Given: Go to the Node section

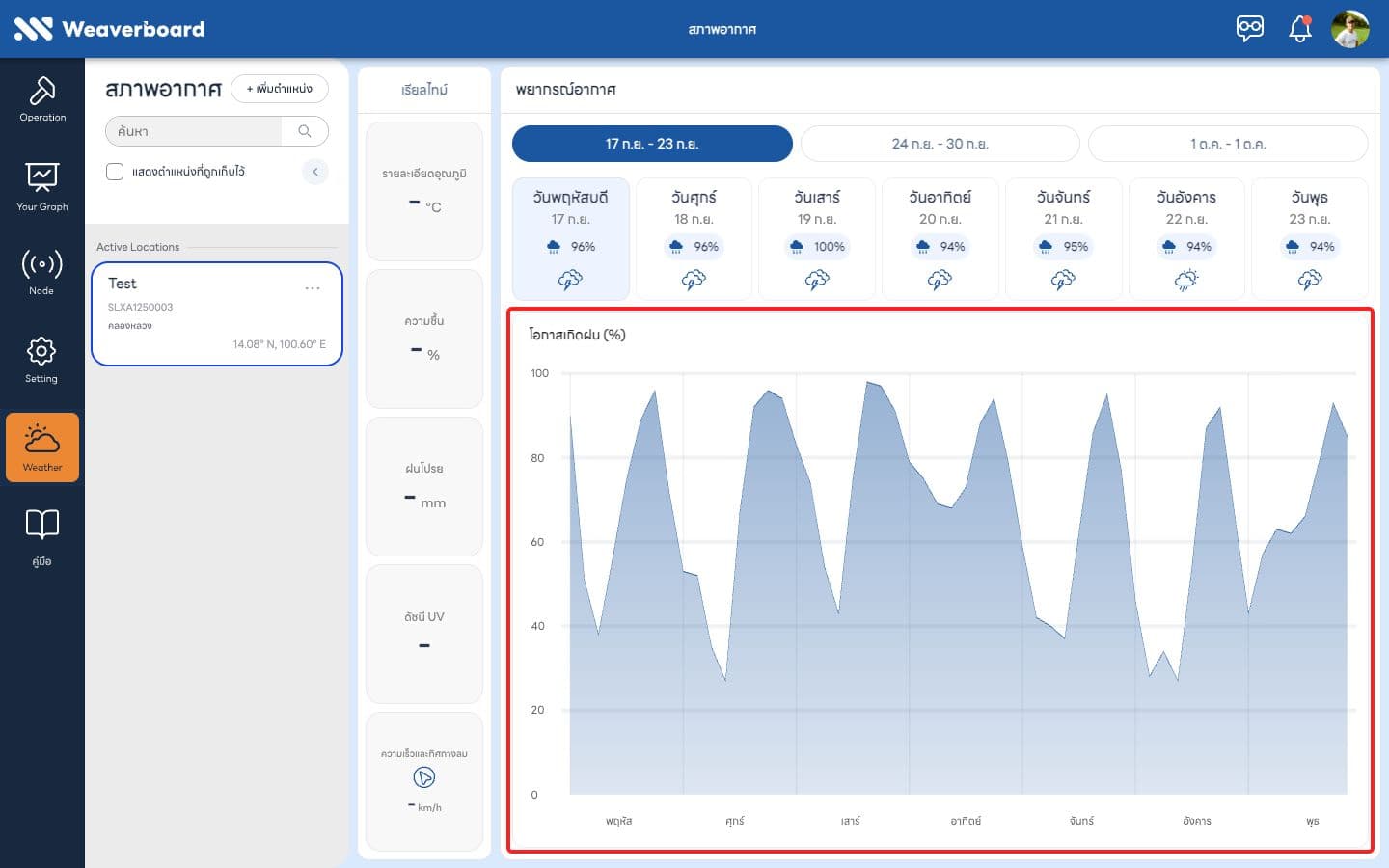Looking at the screenshot, I should coord(42,272).
